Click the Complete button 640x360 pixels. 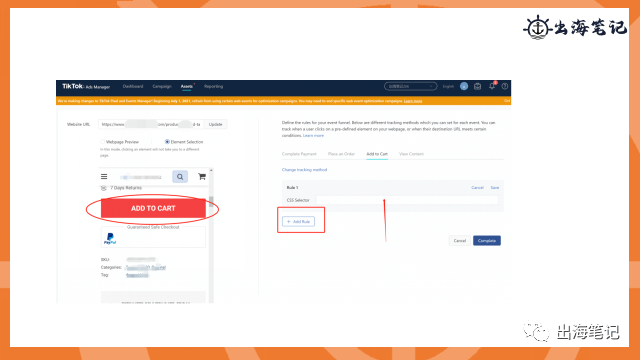coord(487,241)
